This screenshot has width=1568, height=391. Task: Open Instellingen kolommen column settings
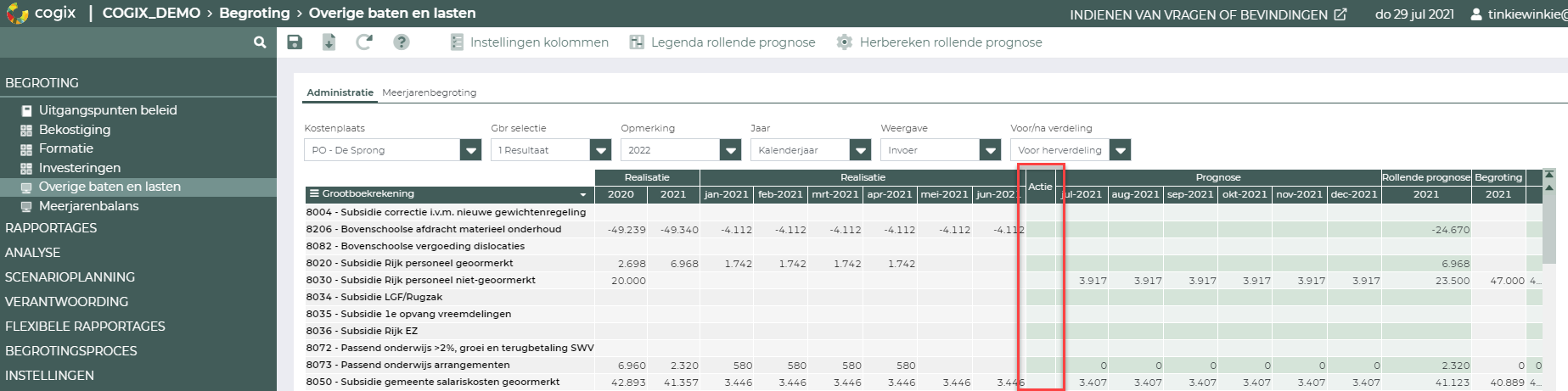tap(529, 42)
